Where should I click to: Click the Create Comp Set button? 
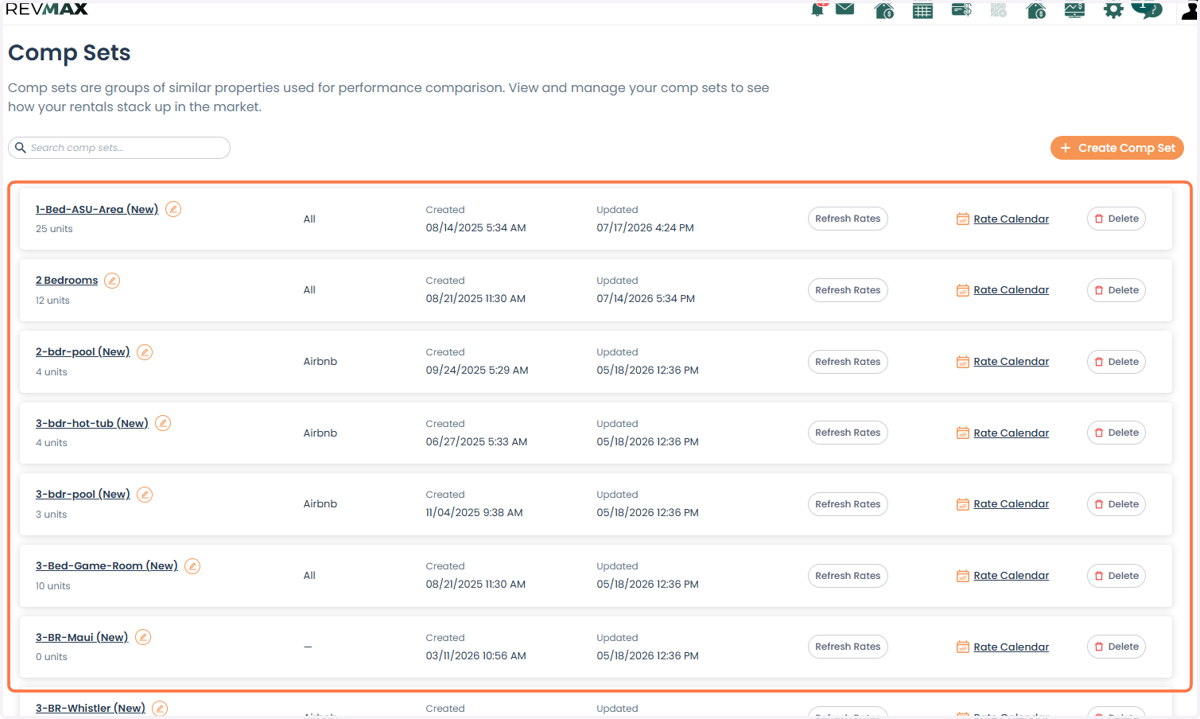tap(1117, 148)
